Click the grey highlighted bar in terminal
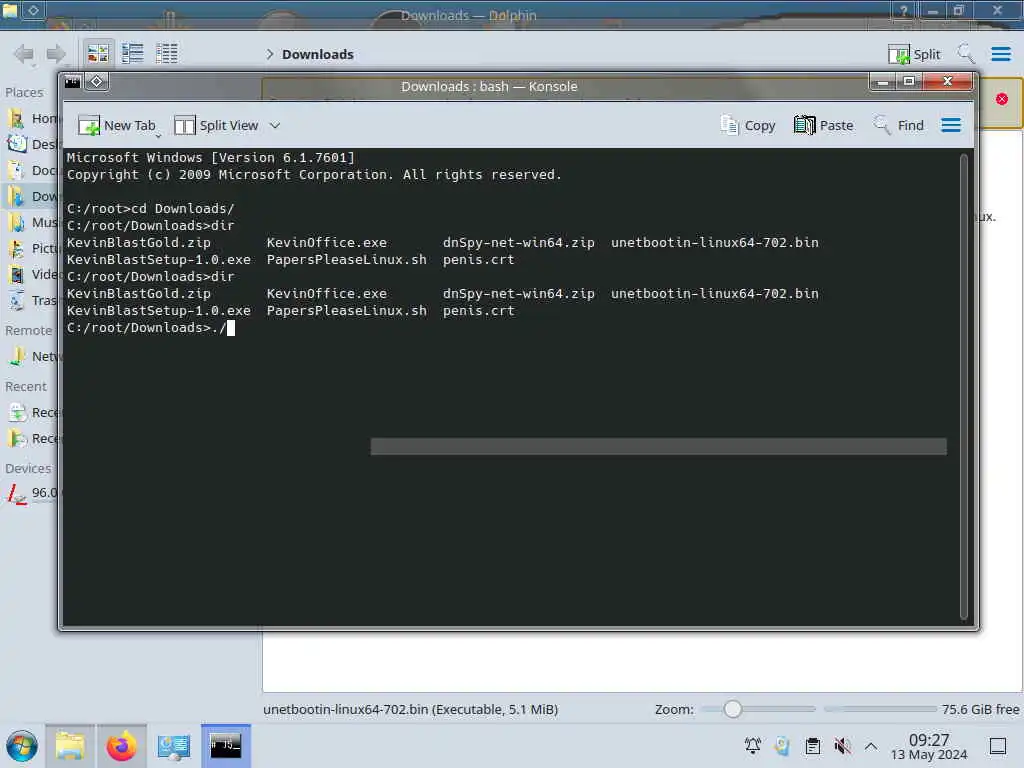Image resolution: width=1024 pixels, height=768 pixels. (658, 447)
